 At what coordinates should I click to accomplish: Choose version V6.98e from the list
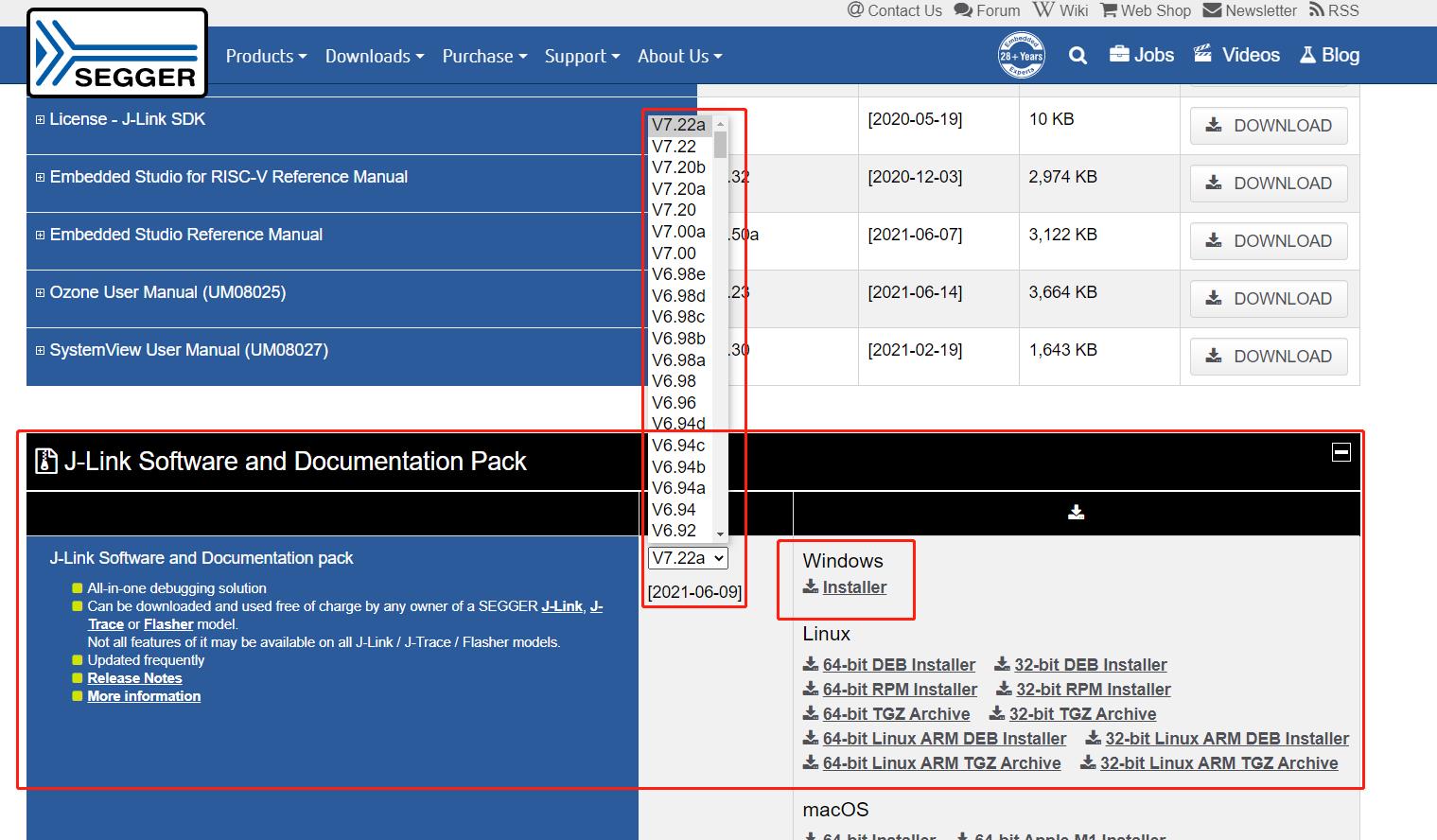click(678, 274)
